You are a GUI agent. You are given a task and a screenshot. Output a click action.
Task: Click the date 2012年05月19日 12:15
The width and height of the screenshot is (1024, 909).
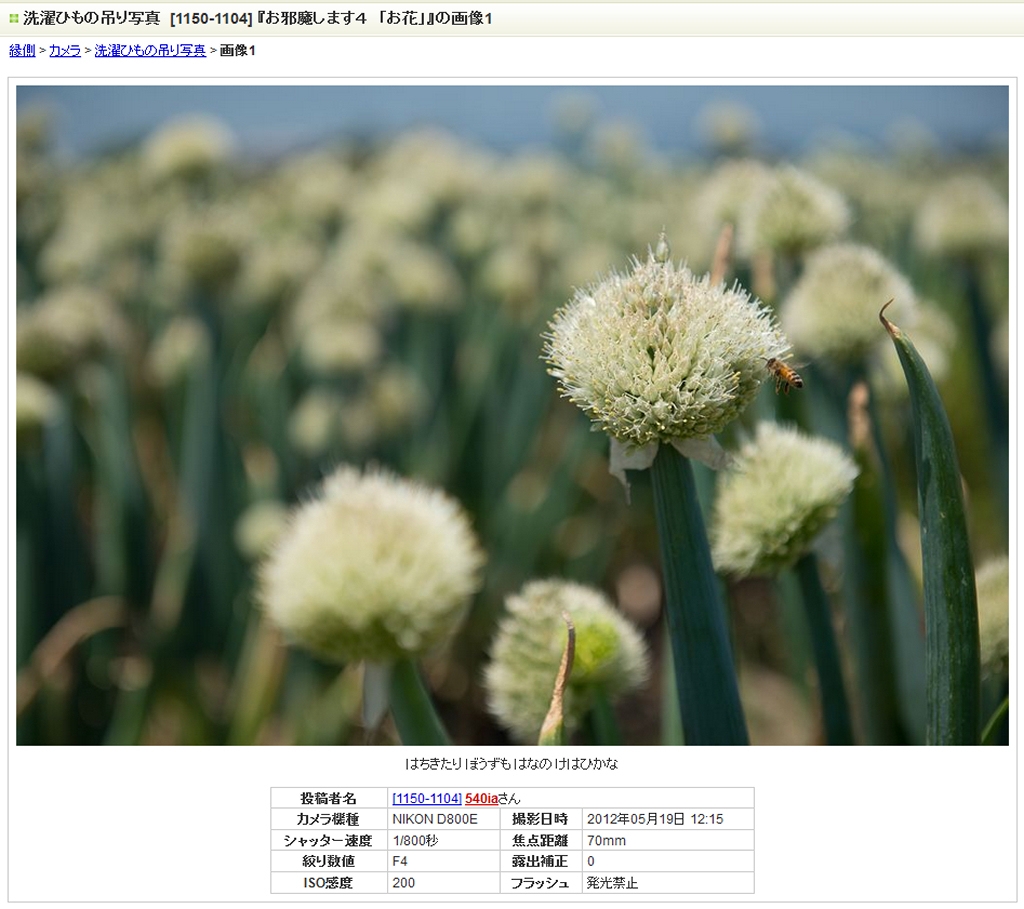click(x=655, y=819)
